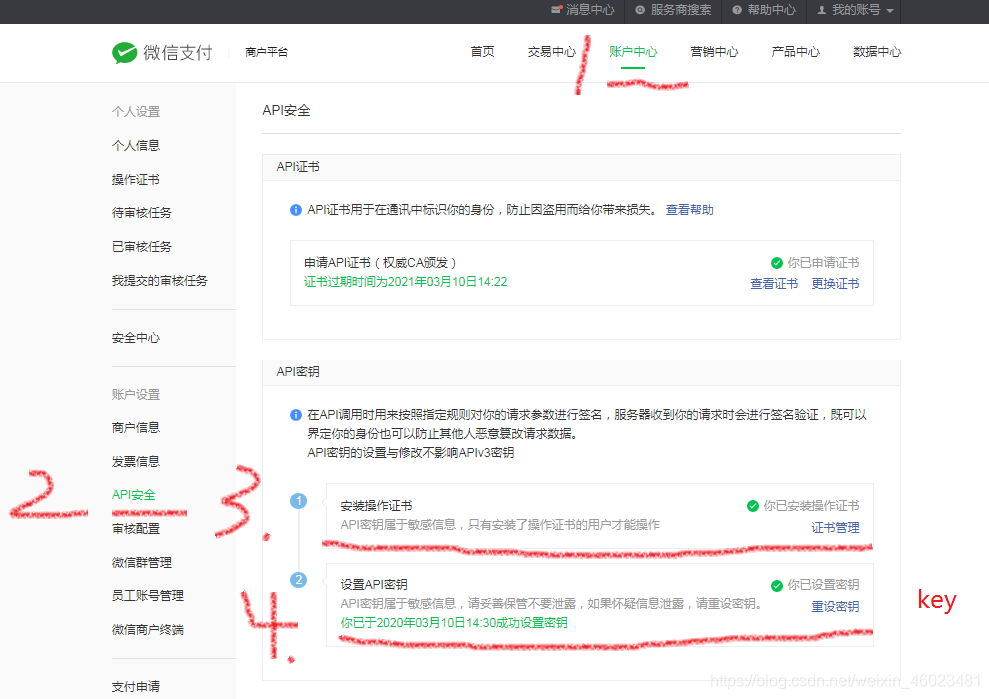Screen dimensions: 989x699
Task: Open 员工账号管理 in sidebar
Action: [148, 596]
